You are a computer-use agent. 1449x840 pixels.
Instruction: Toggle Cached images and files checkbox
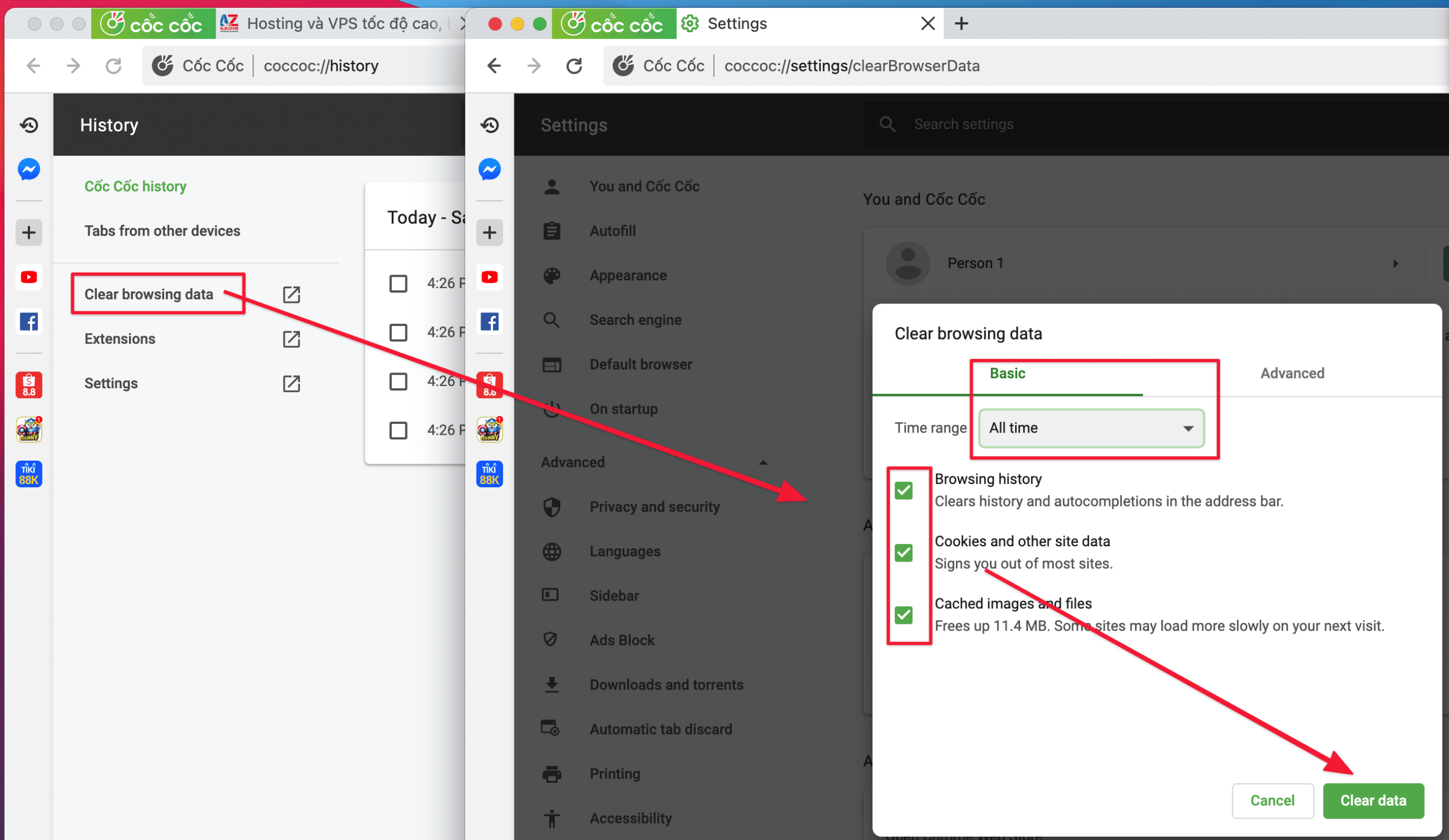903,615
